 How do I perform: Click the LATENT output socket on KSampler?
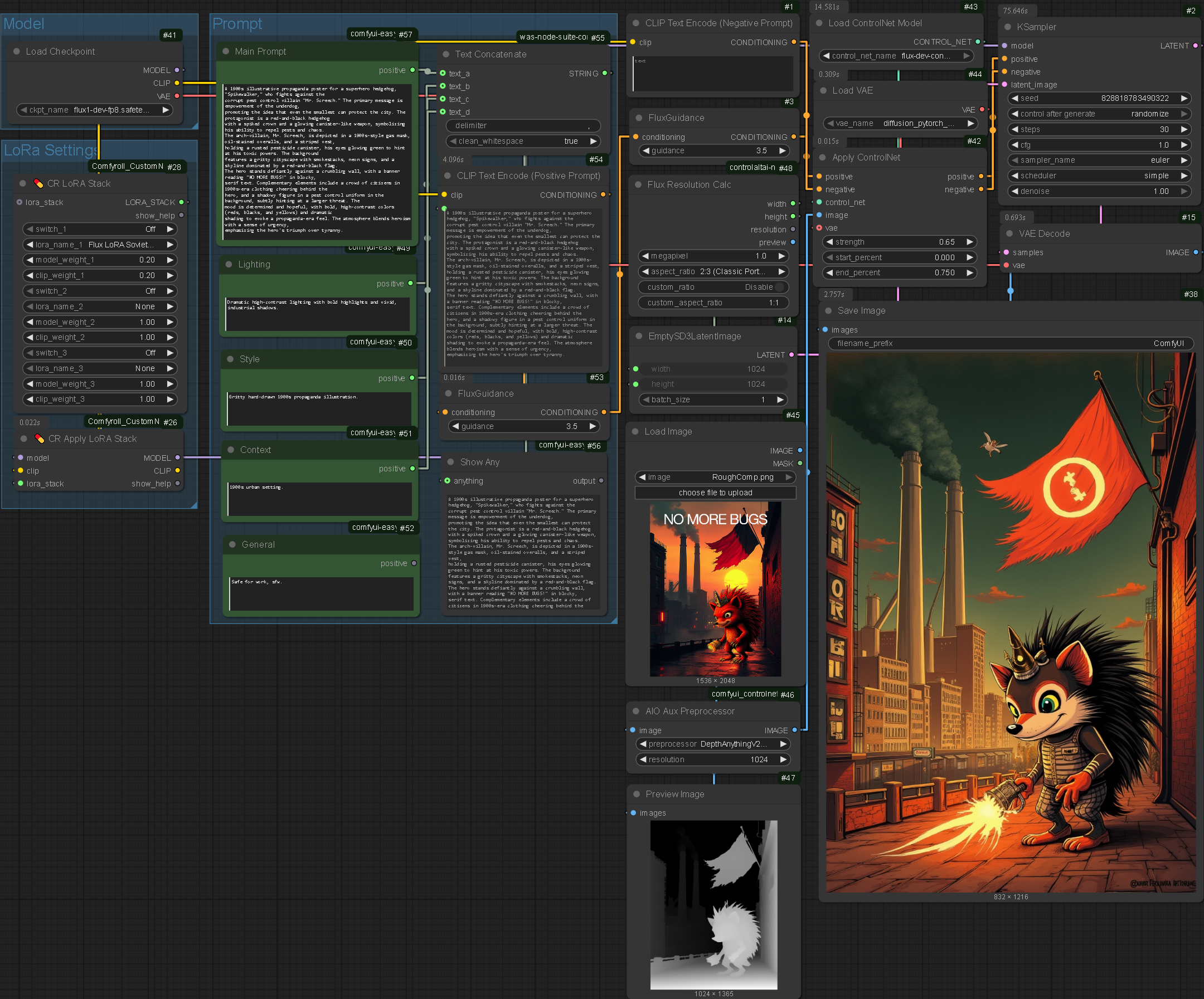coord(1196,46)
